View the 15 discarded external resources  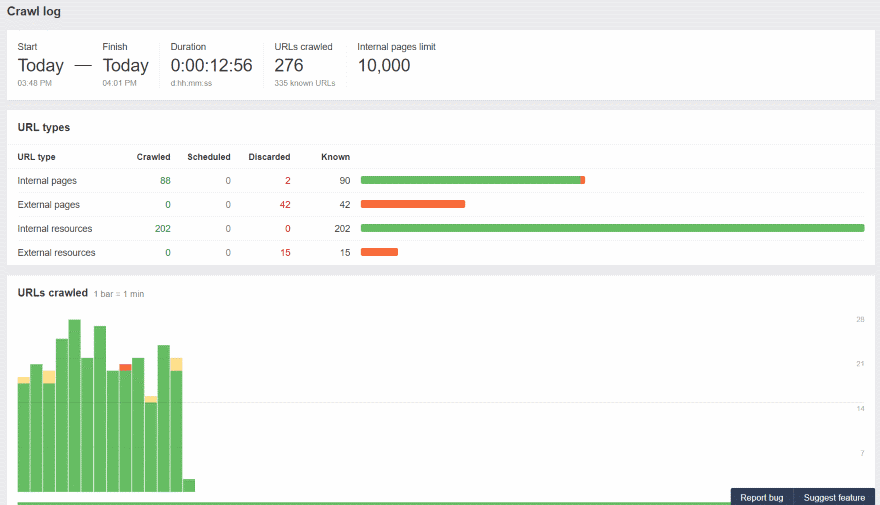pos(284,253)
